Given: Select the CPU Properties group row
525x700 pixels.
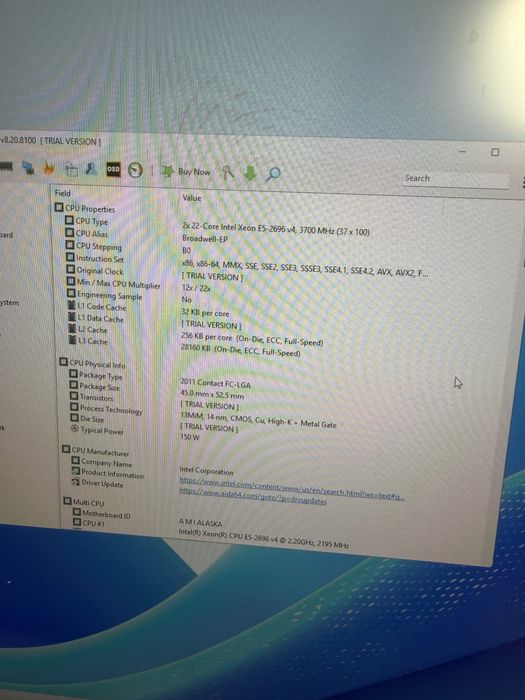Looking at the screenshot, I should 85,208.
